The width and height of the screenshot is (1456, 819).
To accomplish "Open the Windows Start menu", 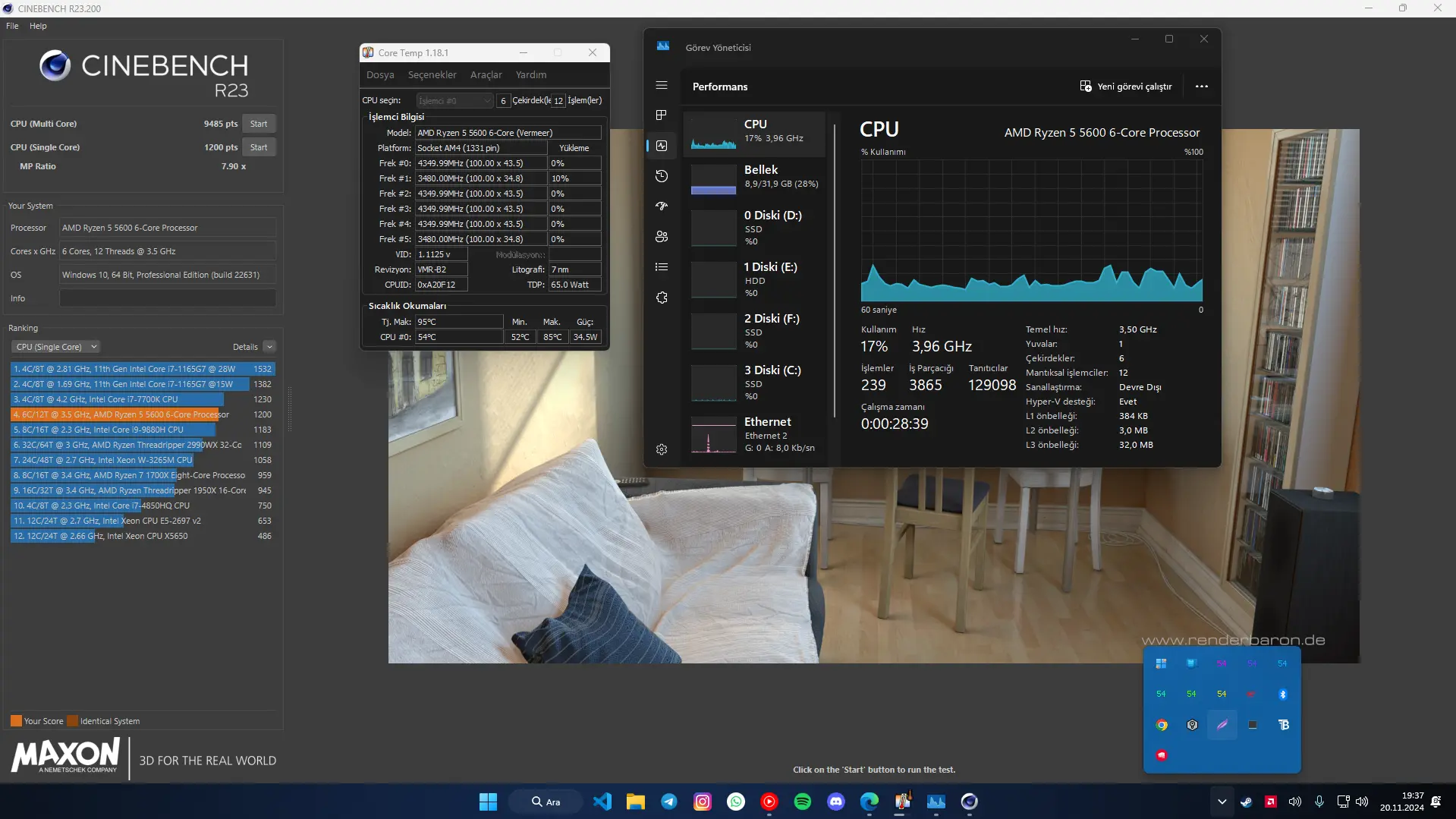I will (488, 802).
